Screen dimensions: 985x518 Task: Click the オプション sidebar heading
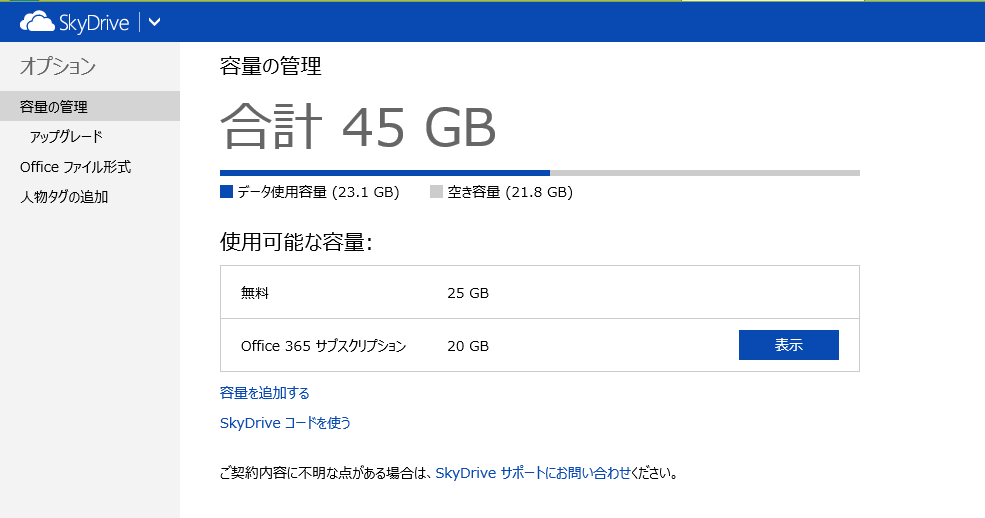coord(58,67)
